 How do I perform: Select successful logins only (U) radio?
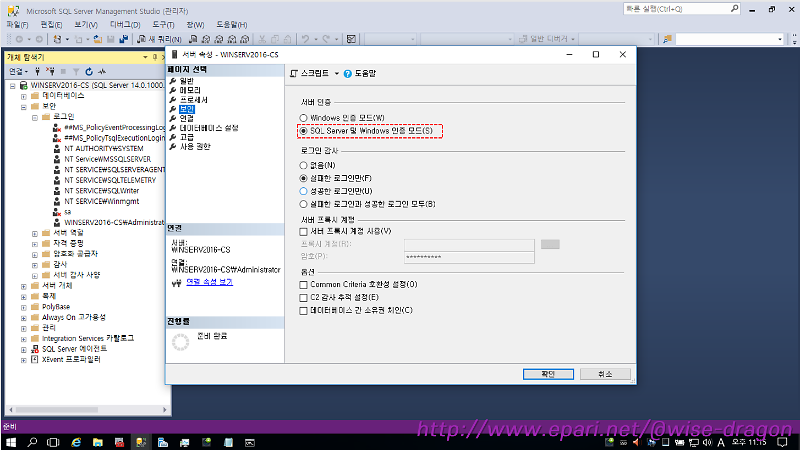click(x=304, y=191)
